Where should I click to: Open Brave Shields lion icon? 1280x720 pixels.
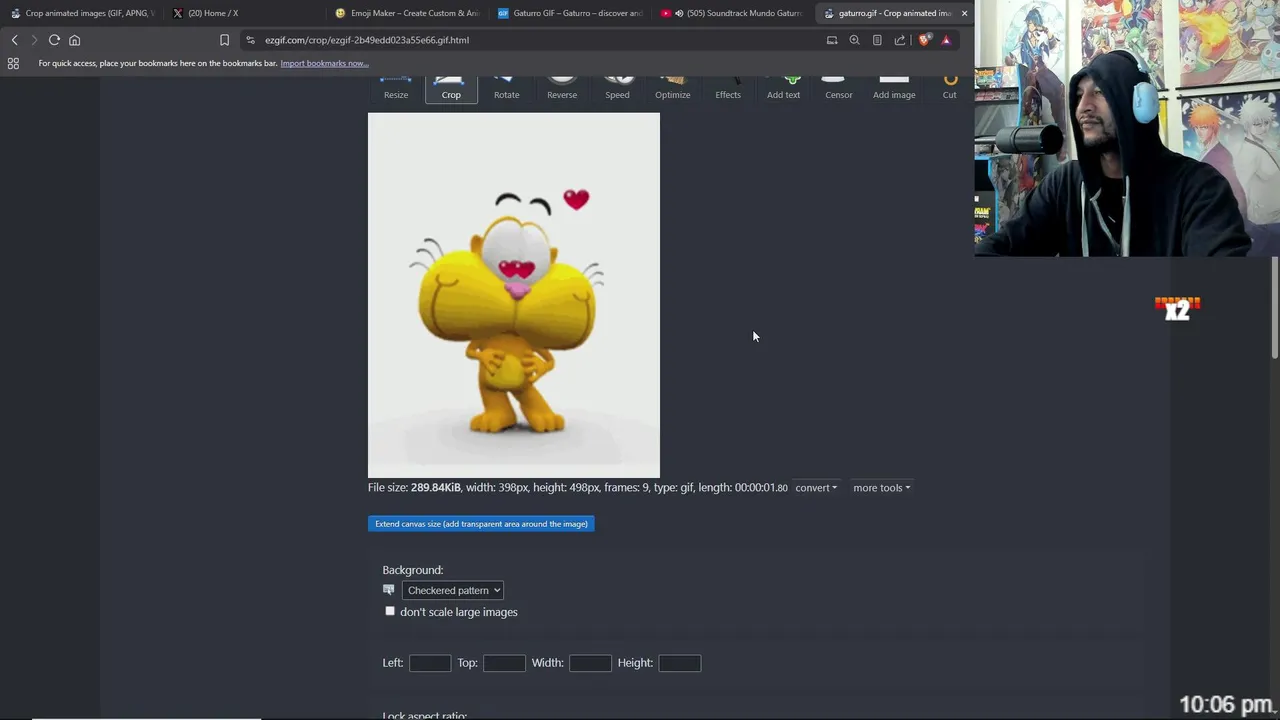(924, 40)
